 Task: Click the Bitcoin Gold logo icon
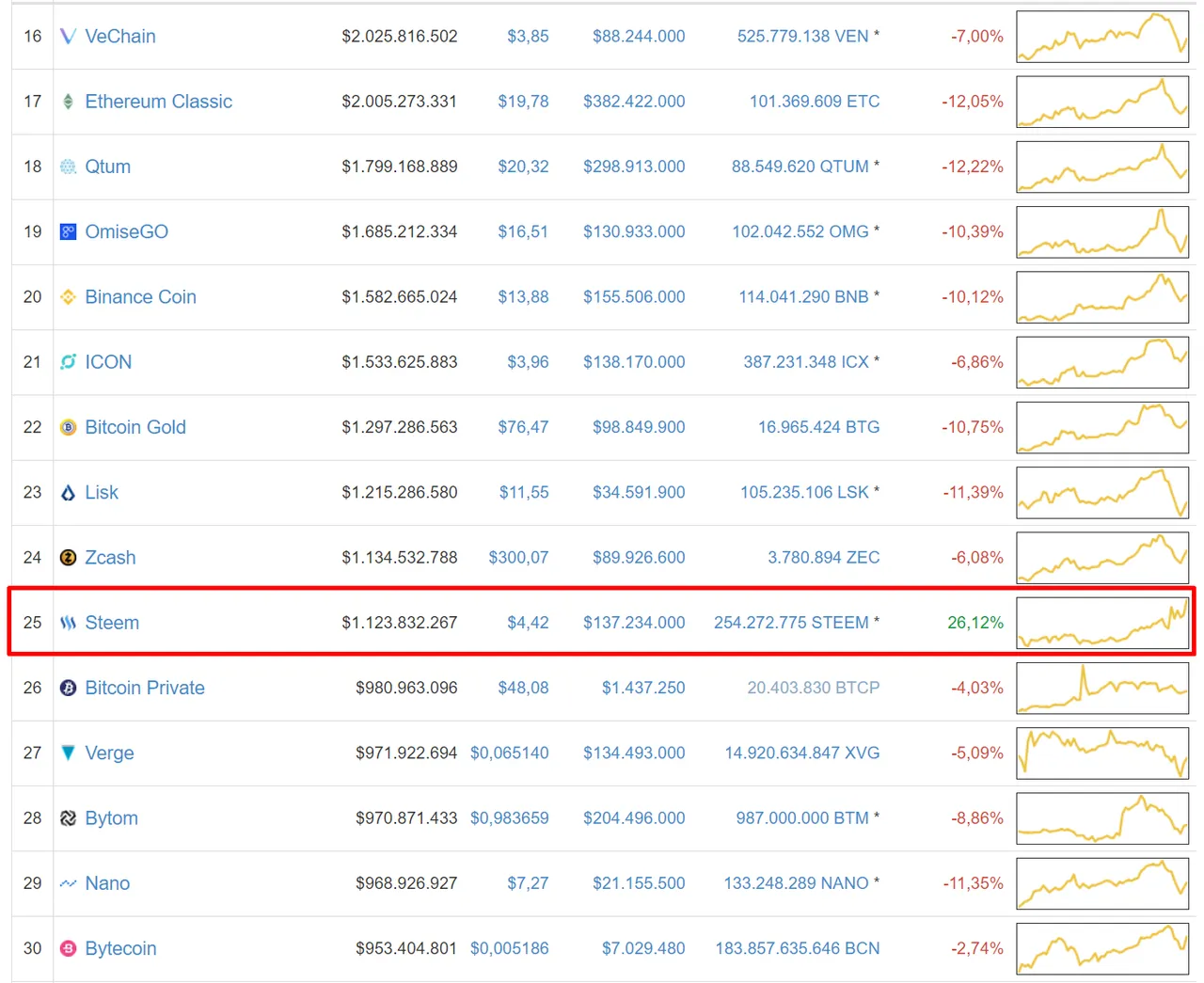68,427
